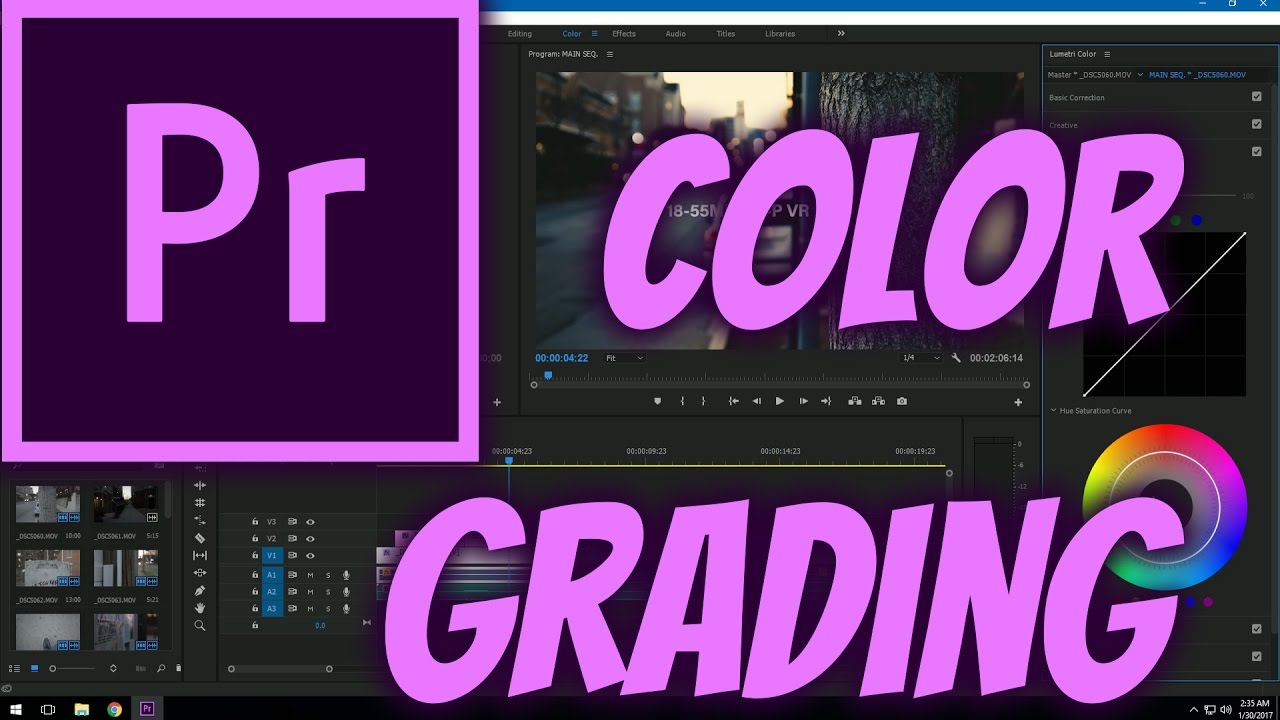Show more workspaces with double chevron
1280x720 pixels.
841,33
